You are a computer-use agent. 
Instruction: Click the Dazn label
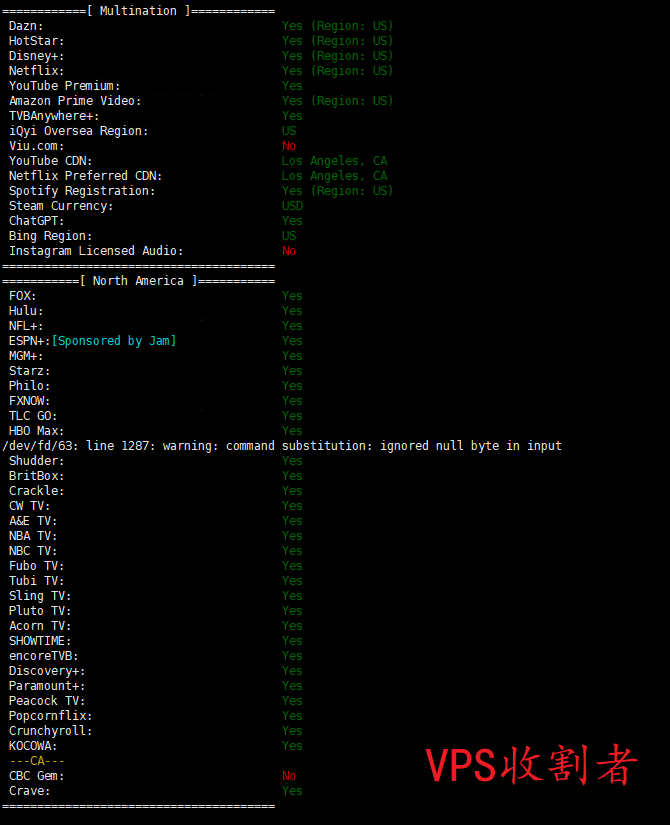27,26
